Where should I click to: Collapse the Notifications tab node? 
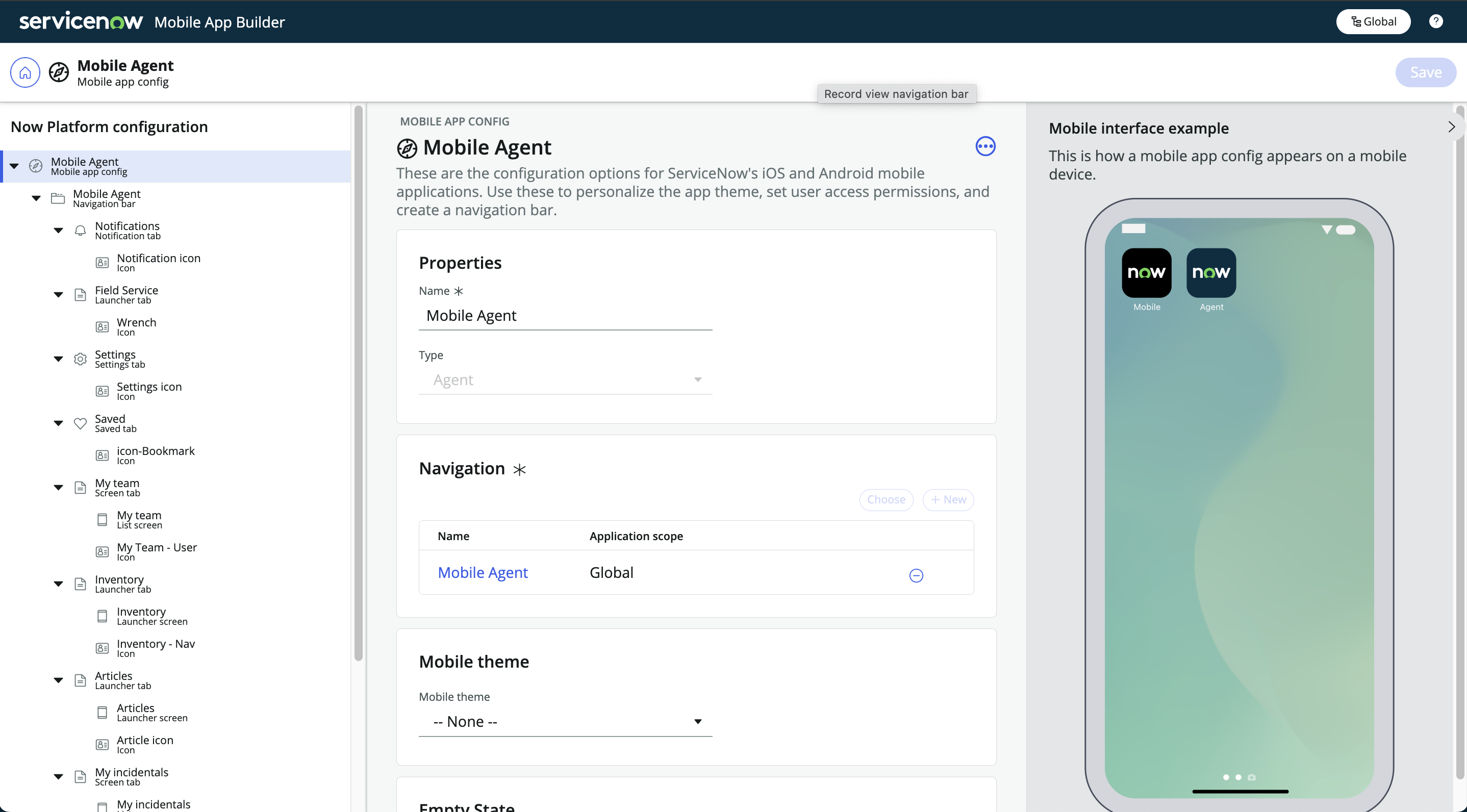(x=58, y=231)
